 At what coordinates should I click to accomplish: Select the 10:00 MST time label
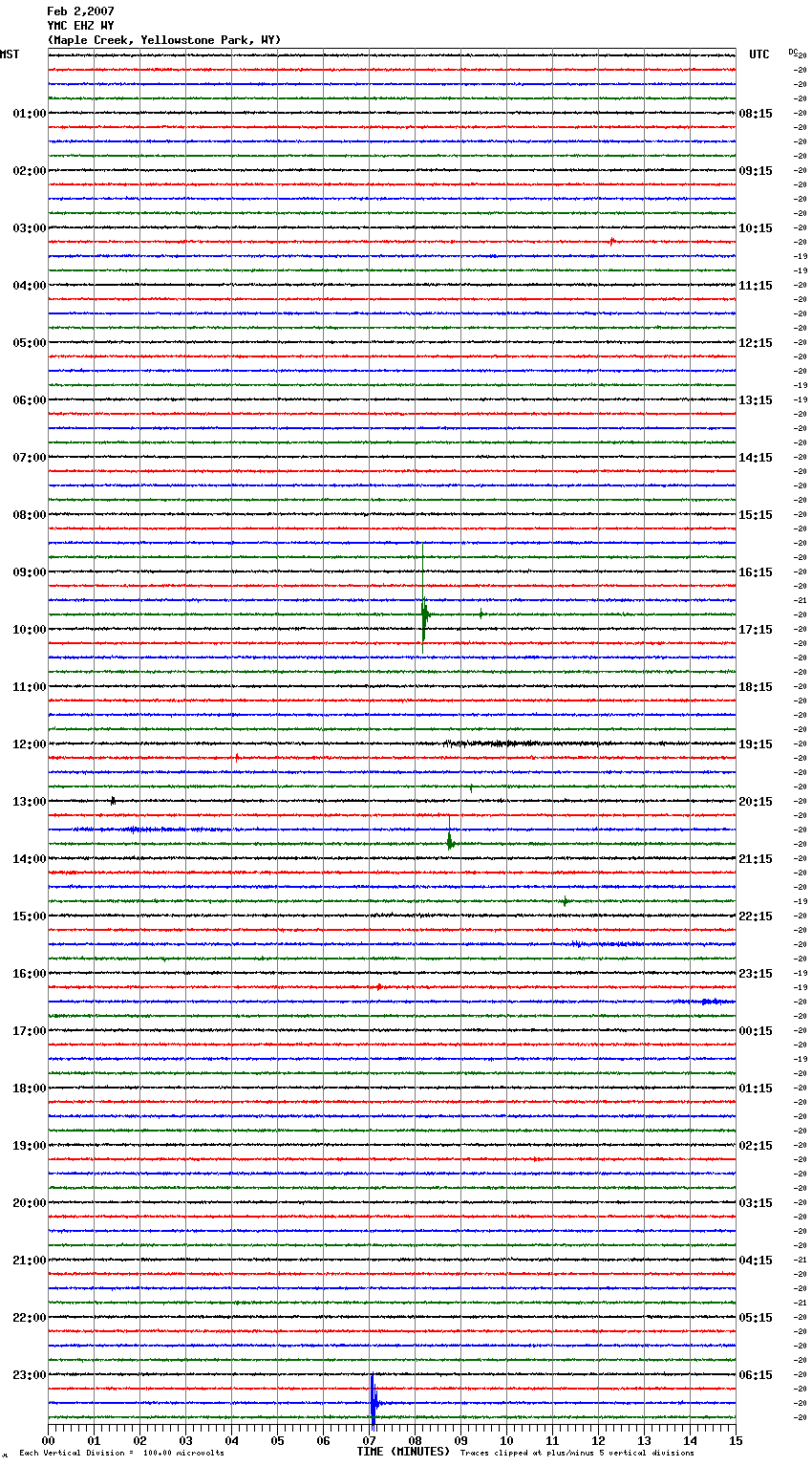tap(29, 630)
